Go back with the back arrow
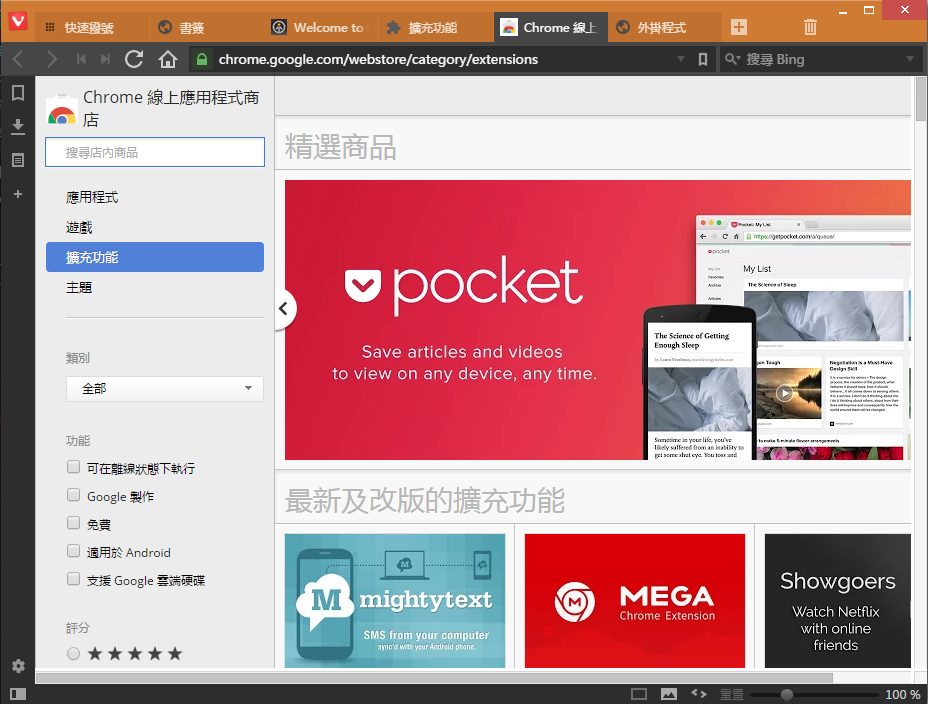The image size is (928, 704). point(18,59)
